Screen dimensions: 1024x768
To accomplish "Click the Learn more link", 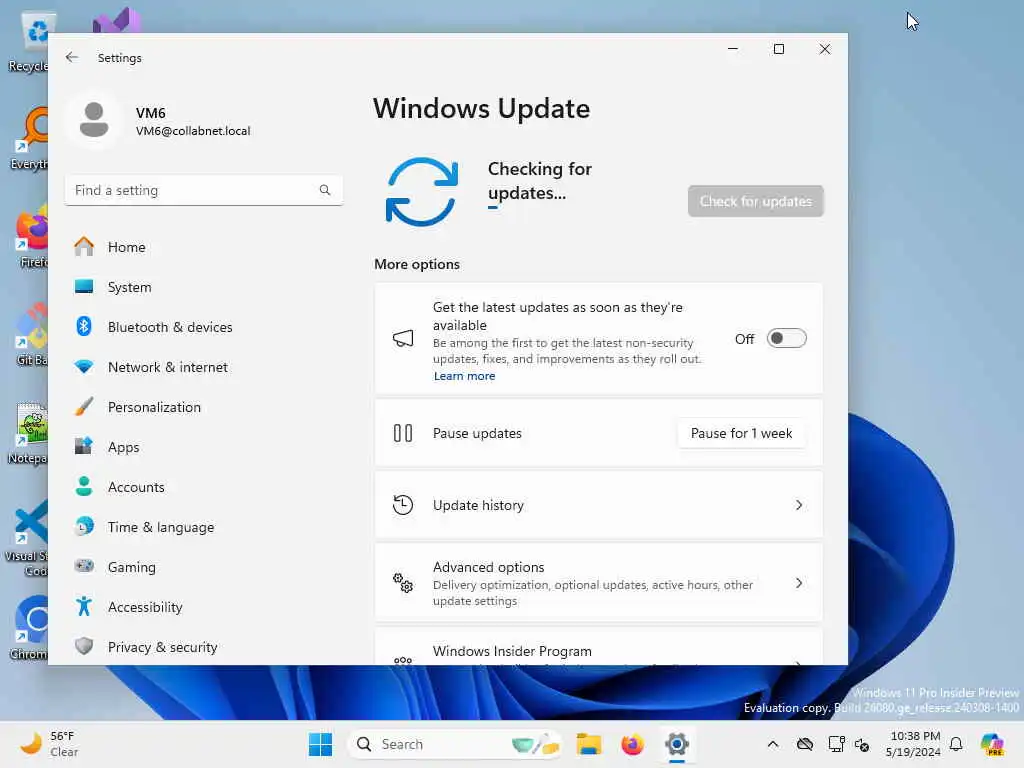I will [x=464, y=376].
